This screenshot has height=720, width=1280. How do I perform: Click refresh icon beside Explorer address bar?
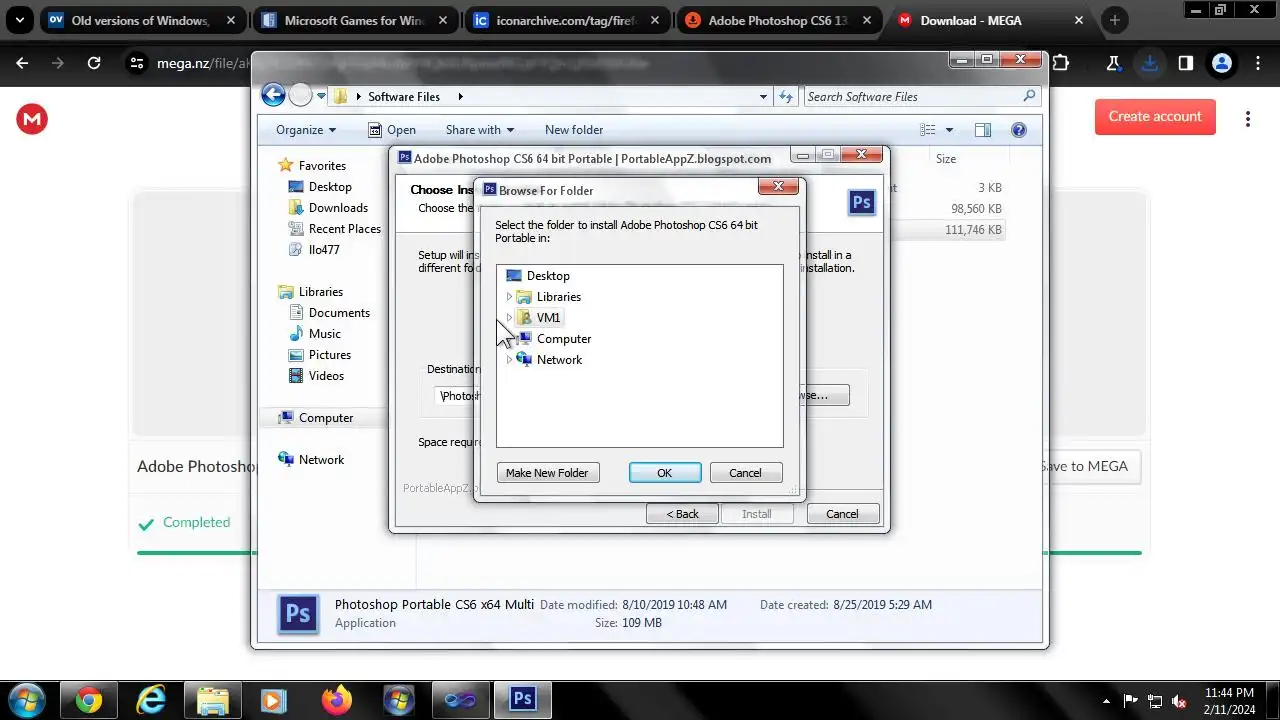pos(786,97)
